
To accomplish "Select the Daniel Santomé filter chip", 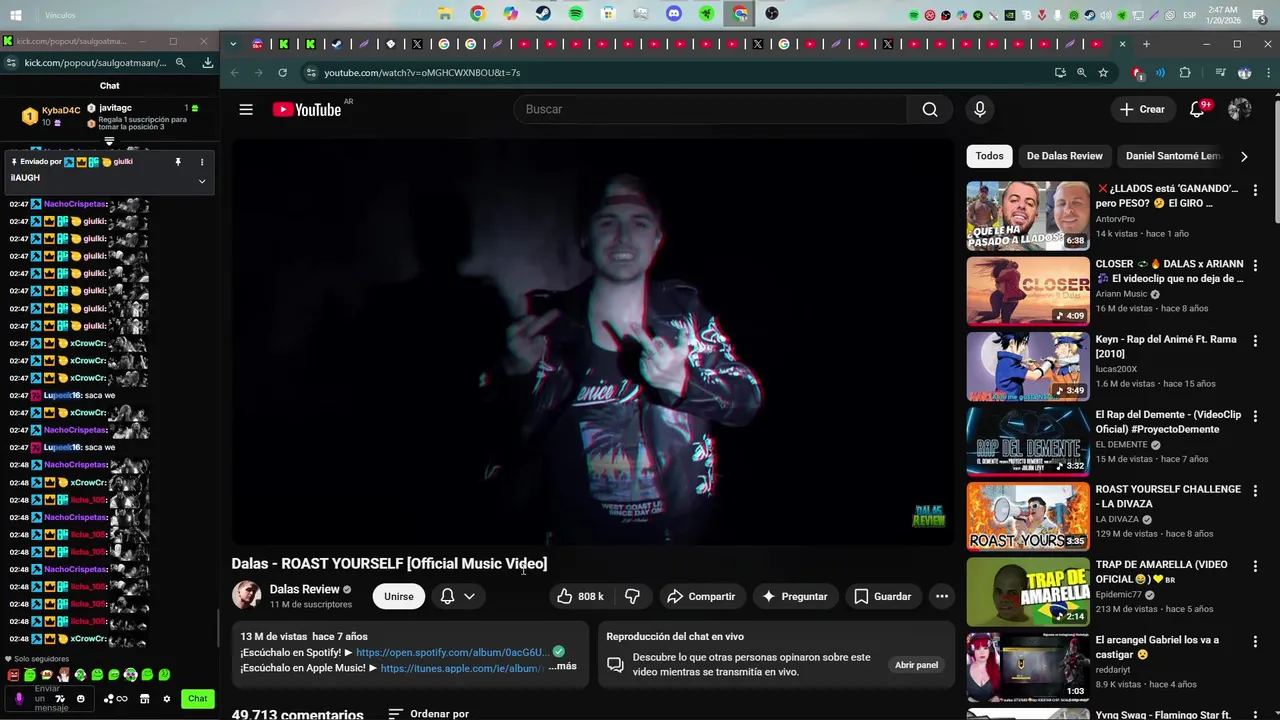I will (x=1173, y=156).
